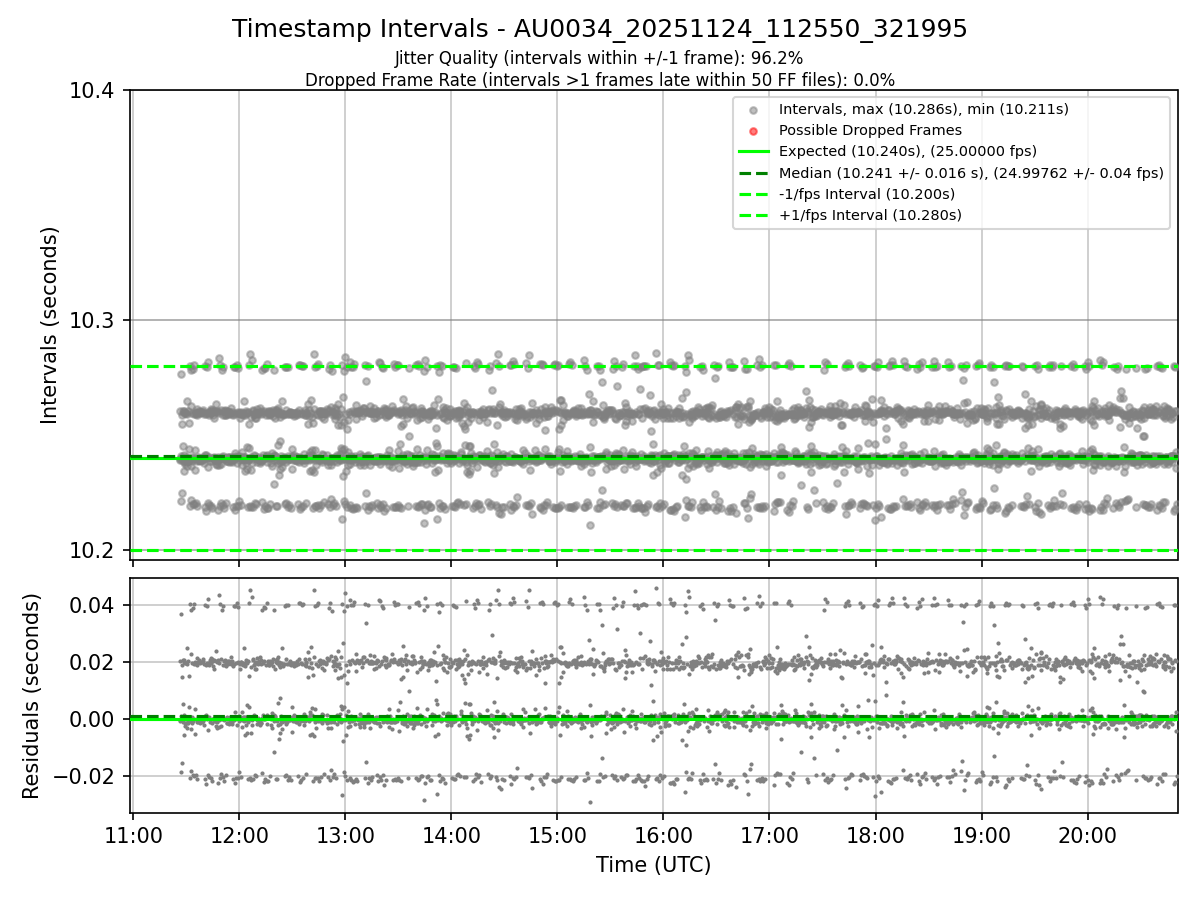Click legend entry '+1/fps Interval (10.280s)'
The image size is (1200, 900).
click(870, 214)
